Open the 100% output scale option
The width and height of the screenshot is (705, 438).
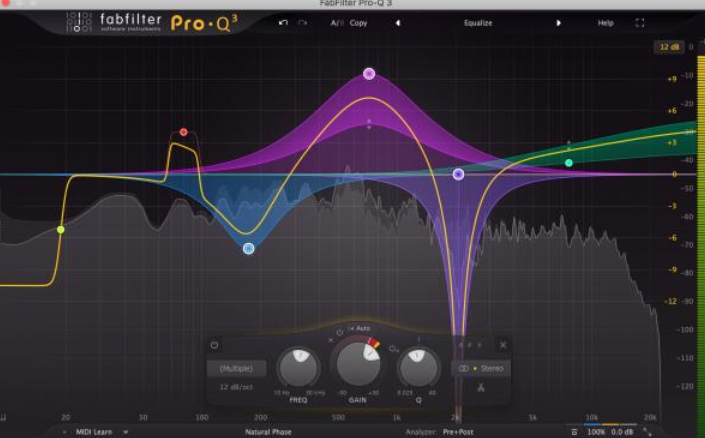coord(596,432)
